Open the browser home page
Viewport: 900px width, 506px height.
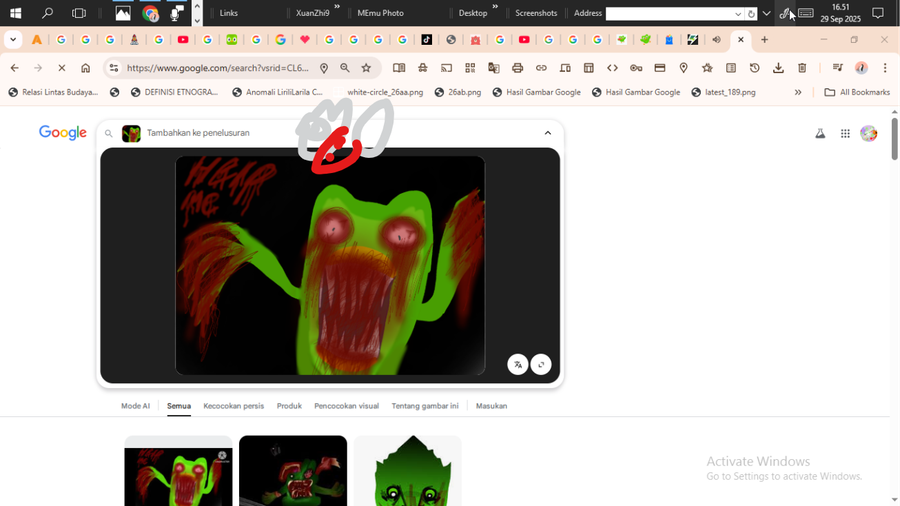coord(86,68)
